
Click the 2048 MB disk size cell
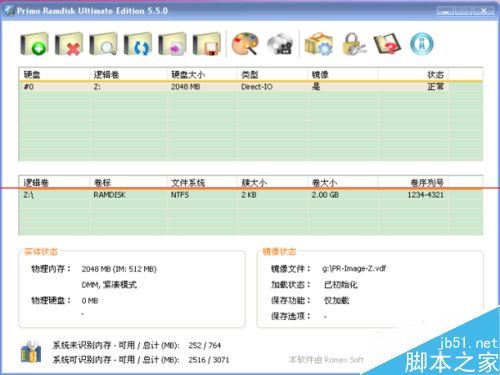pos(185,87)
